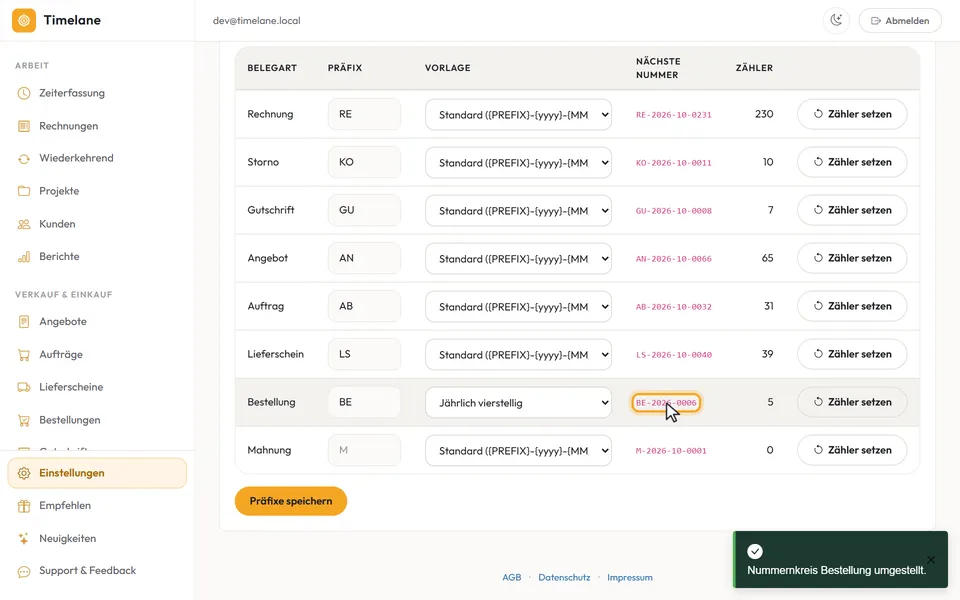Set the counter for Lieferschein
This screenshot has height=600, width=960.
[852, 354]
